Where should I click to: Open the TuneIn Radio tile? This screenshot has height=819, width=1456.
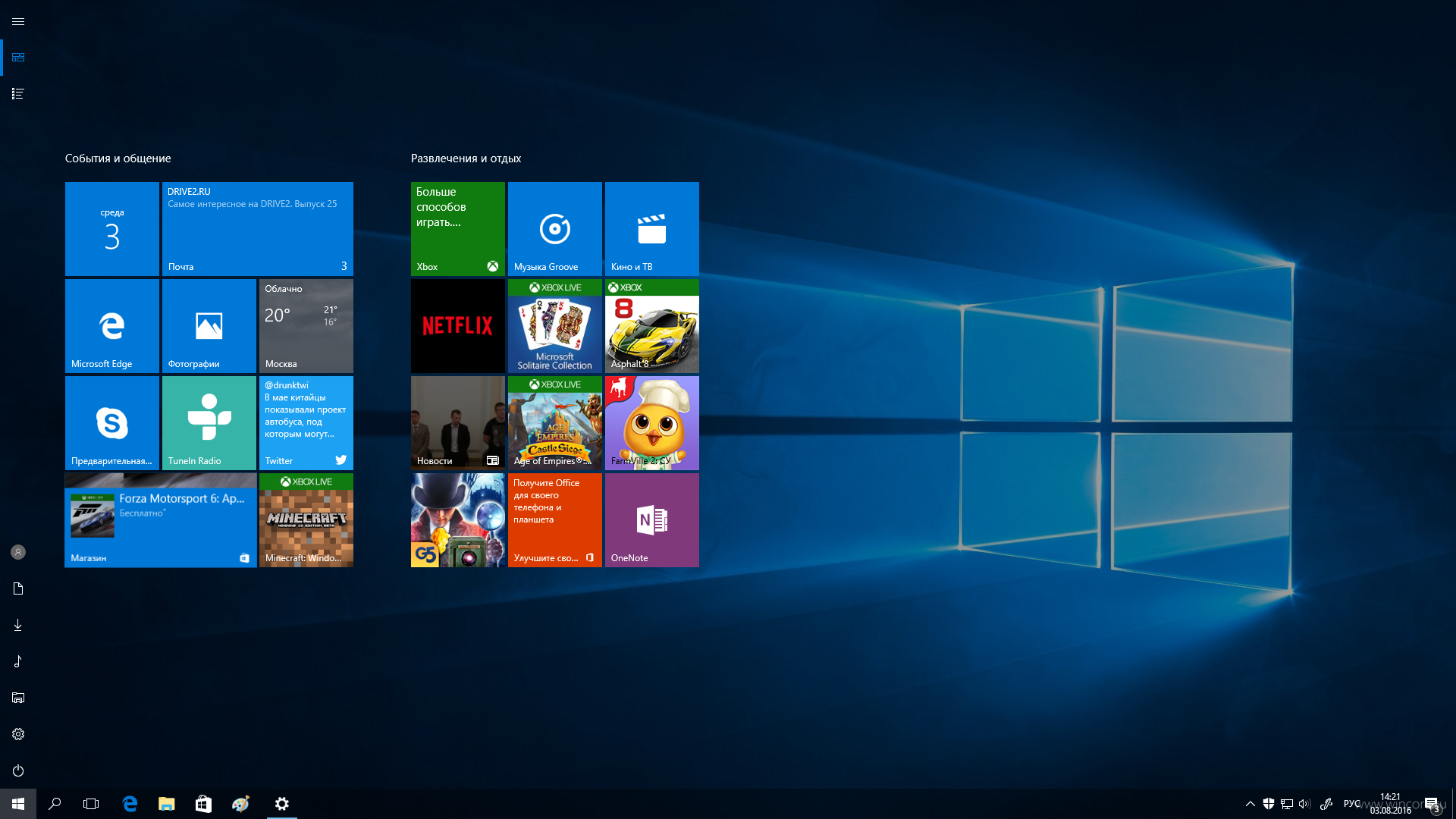209,423
